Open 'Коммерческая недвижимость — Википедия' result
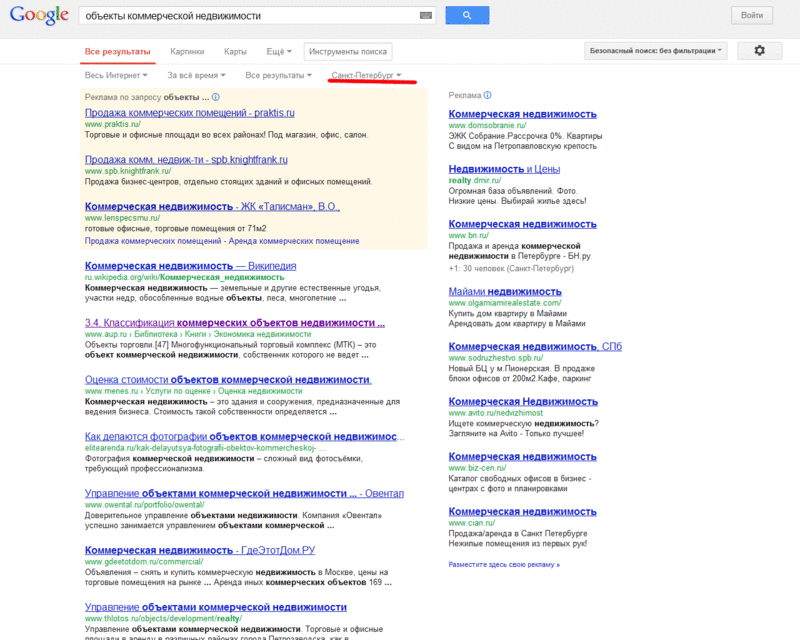 click(x=190, y=266)
